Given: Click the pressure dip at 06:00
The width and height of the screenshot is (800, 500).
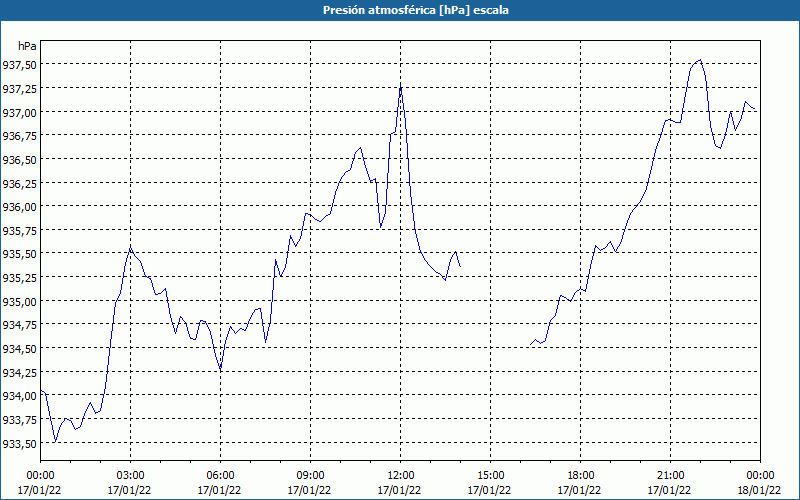Looking at the screenshot, I should (220, 369).
